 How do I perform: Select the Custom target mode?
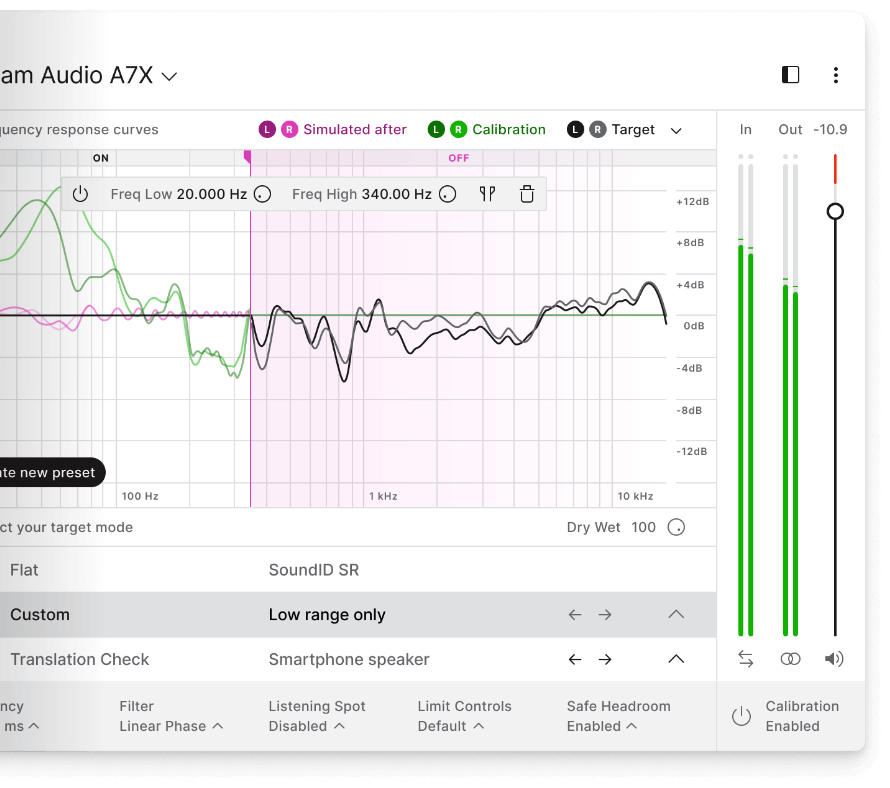click(x=40, y=615)
